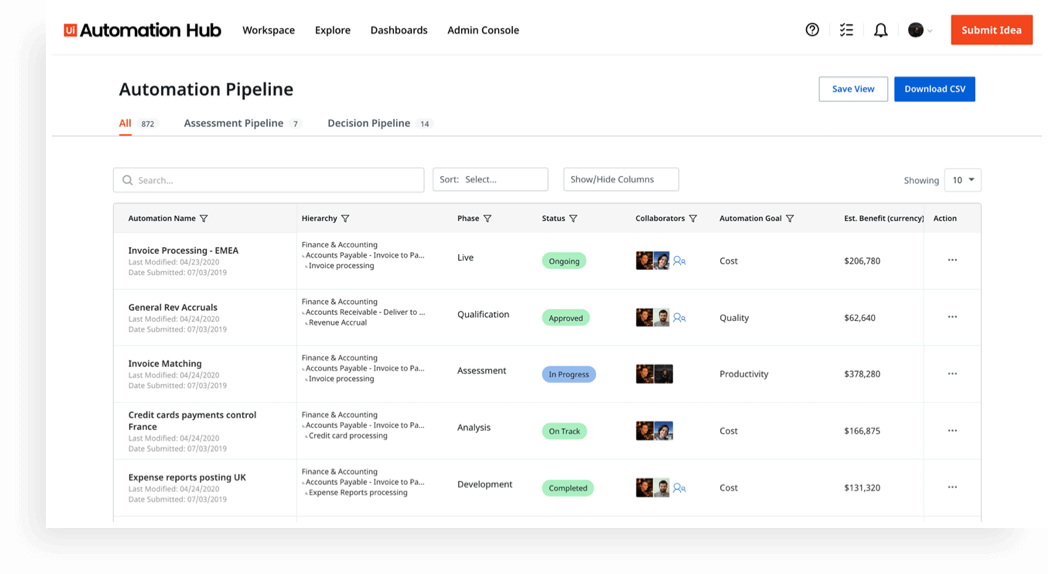Filter by Automation Goal column
The width and height of the screenshot is (1048, 574).
(790, 219)
